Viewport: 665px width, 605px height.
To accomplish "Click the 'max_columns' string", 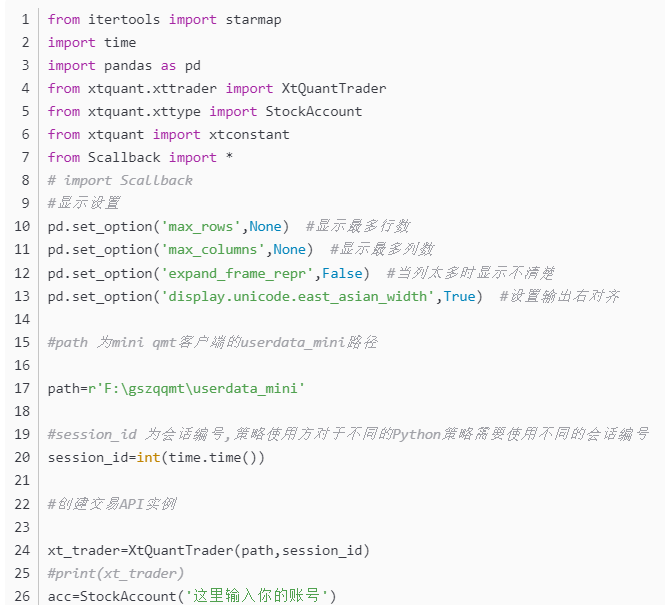I will click(212, 249).
